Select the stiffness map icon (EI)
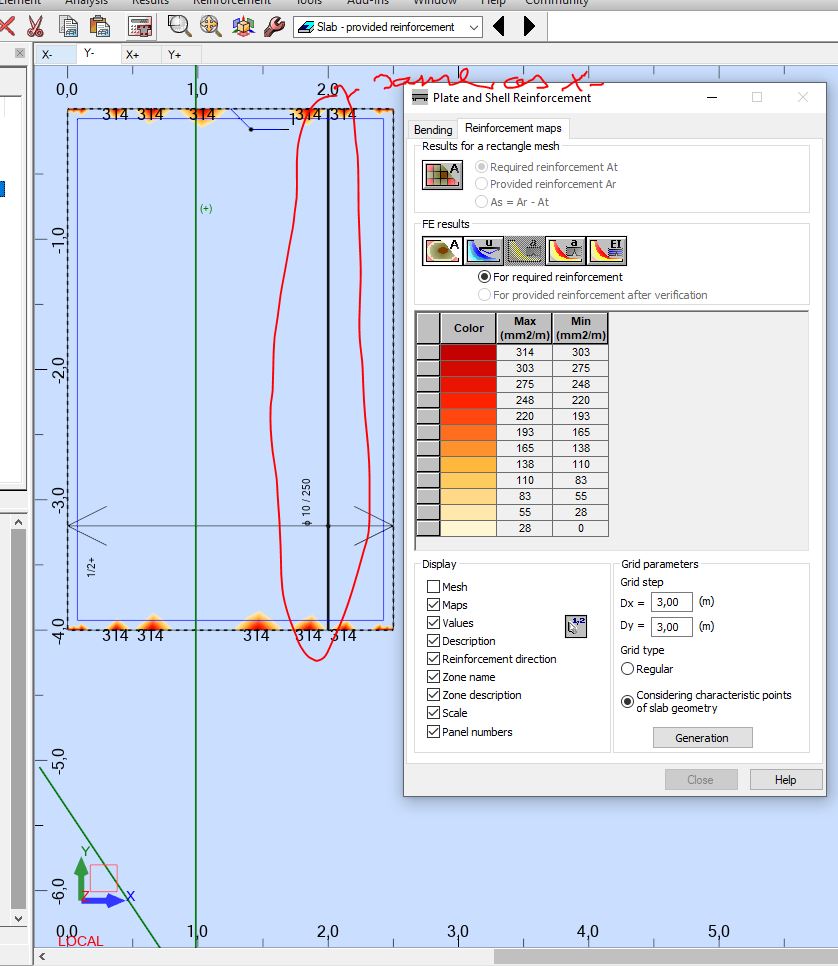This screenshot has height=966, width=838. pos(608,250)
